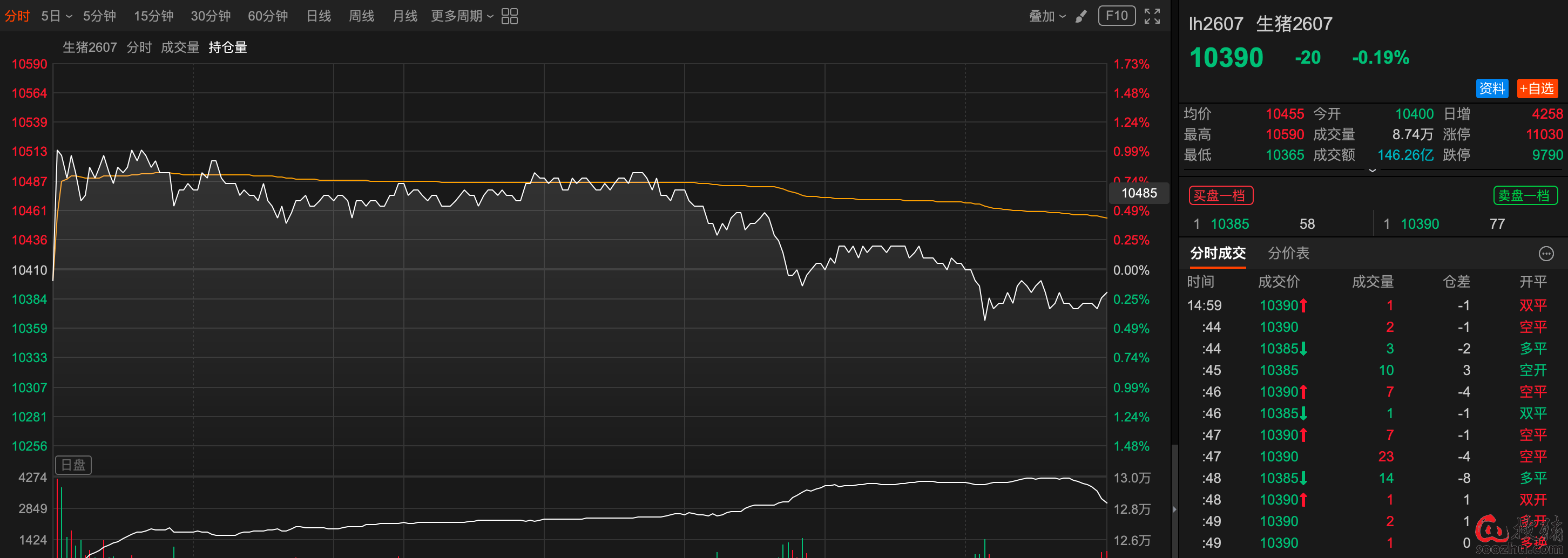Open the F10 info icon button

click(x=1117, y=16)
